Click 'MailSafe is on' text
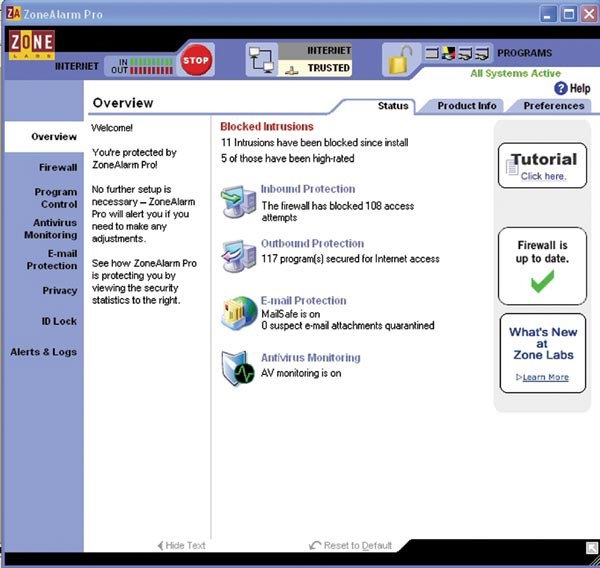Viewport: 600px width, 568px height. tap(290, 314)
